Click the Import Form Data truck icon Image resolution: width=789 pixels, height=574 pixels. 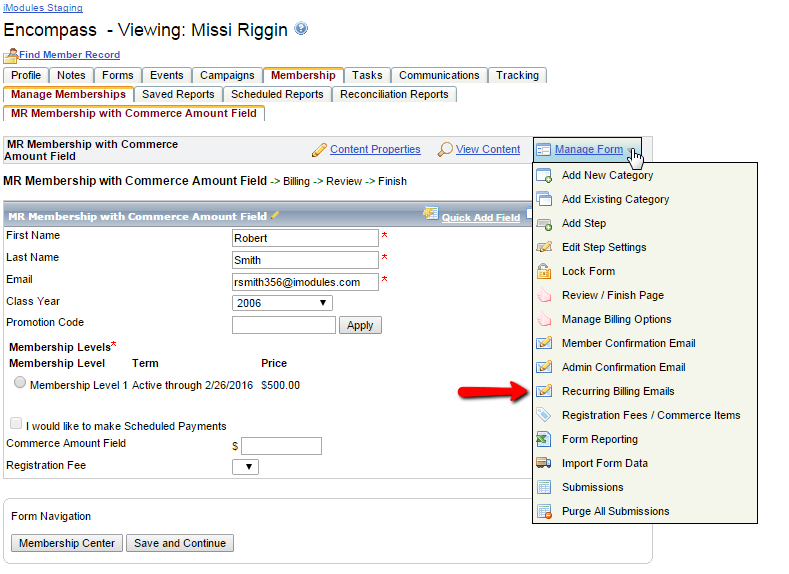click(544, 463)
